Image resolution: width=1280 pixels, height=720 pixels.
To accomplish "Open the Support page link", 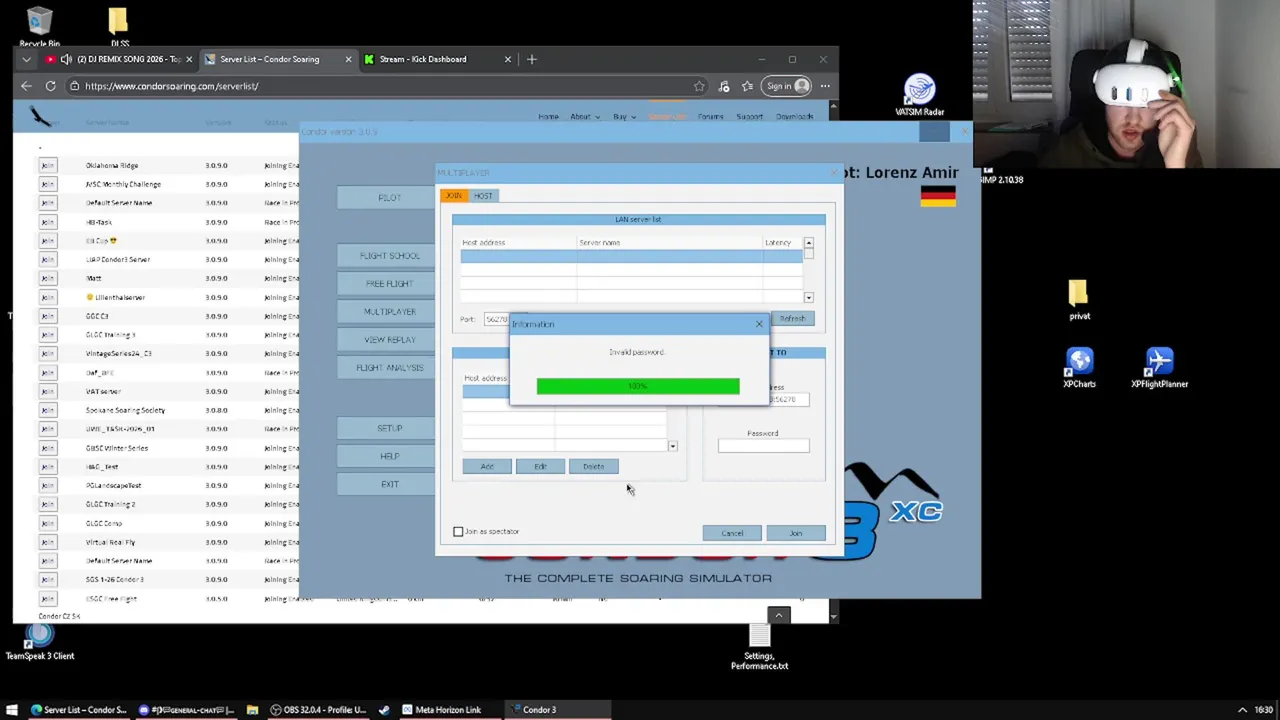I will (749, 117).
